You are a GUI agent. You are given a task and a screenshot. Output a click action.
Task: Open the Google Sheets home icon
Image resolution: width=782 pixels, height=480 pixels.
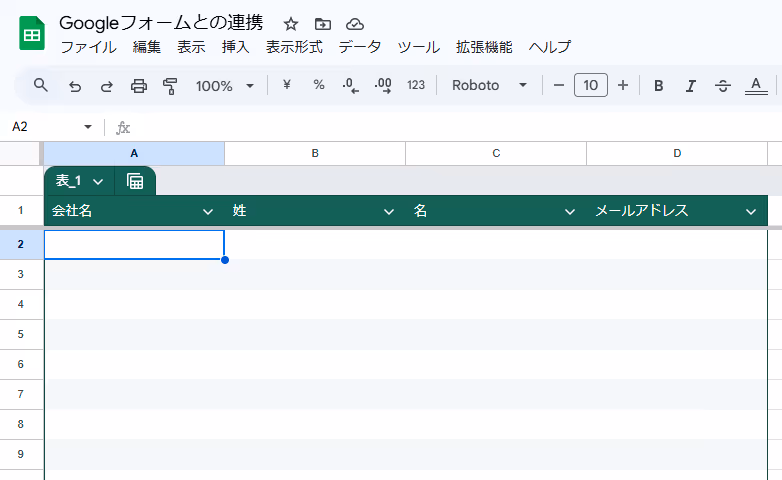tap(32, 33)
